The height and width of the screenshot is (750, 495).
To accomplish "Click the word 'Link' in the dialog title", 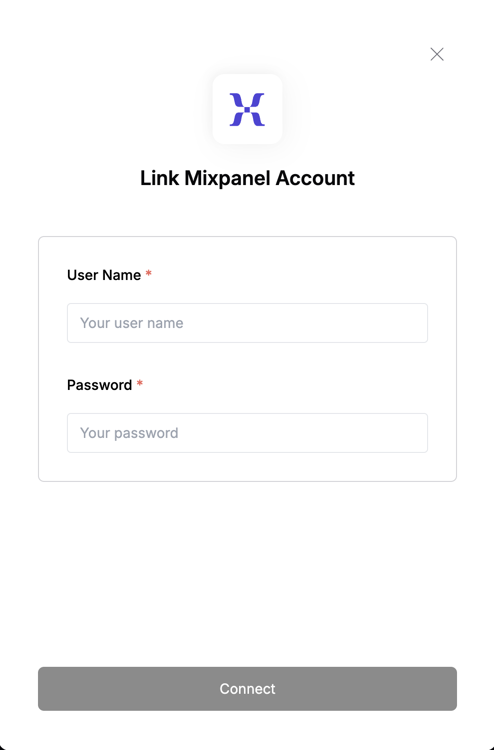I will [x=160, y=178].
